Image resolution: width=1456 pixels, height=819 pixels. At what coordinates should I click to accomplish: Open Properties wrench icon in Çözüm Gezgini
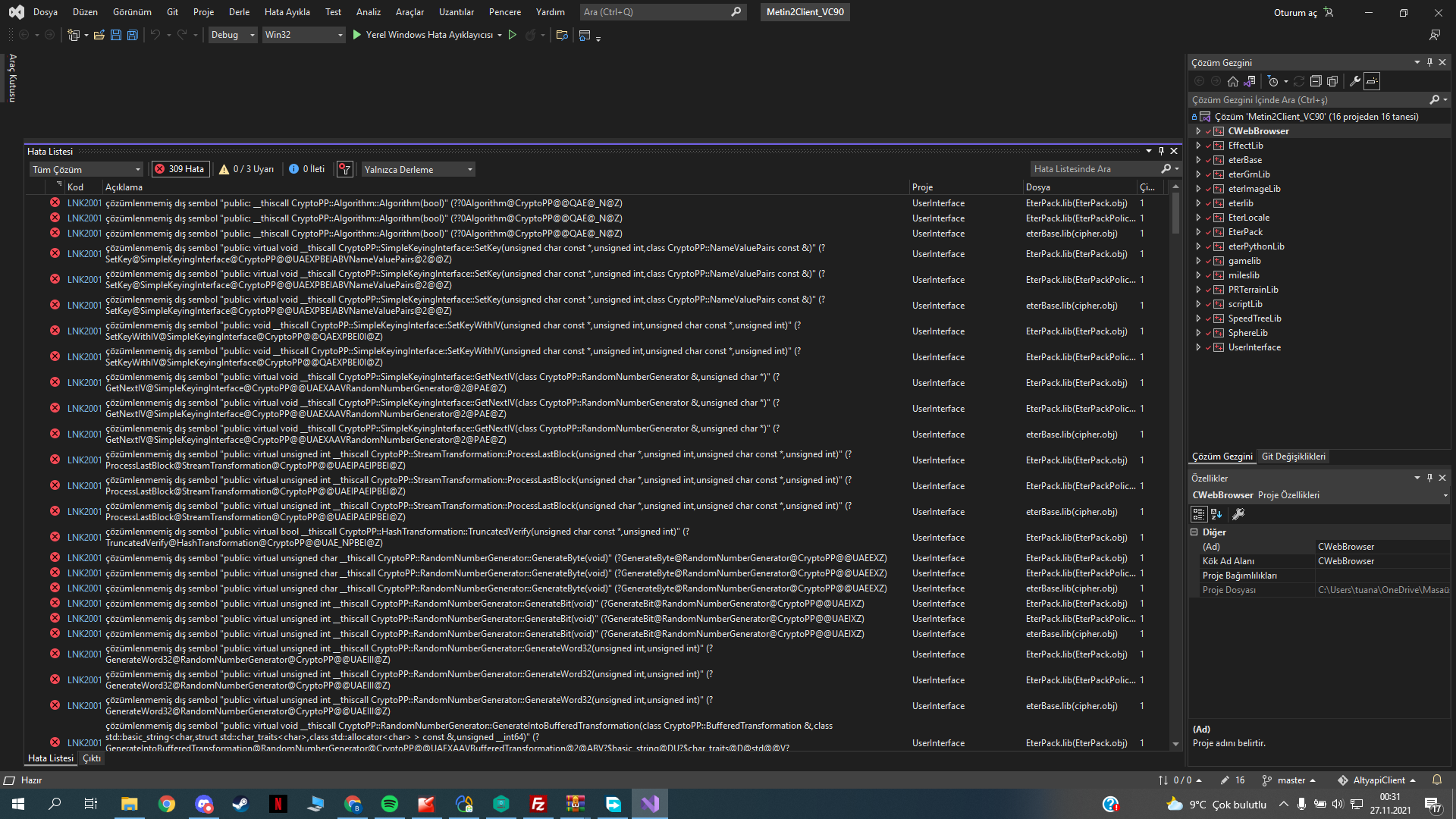pos(1355,81)
